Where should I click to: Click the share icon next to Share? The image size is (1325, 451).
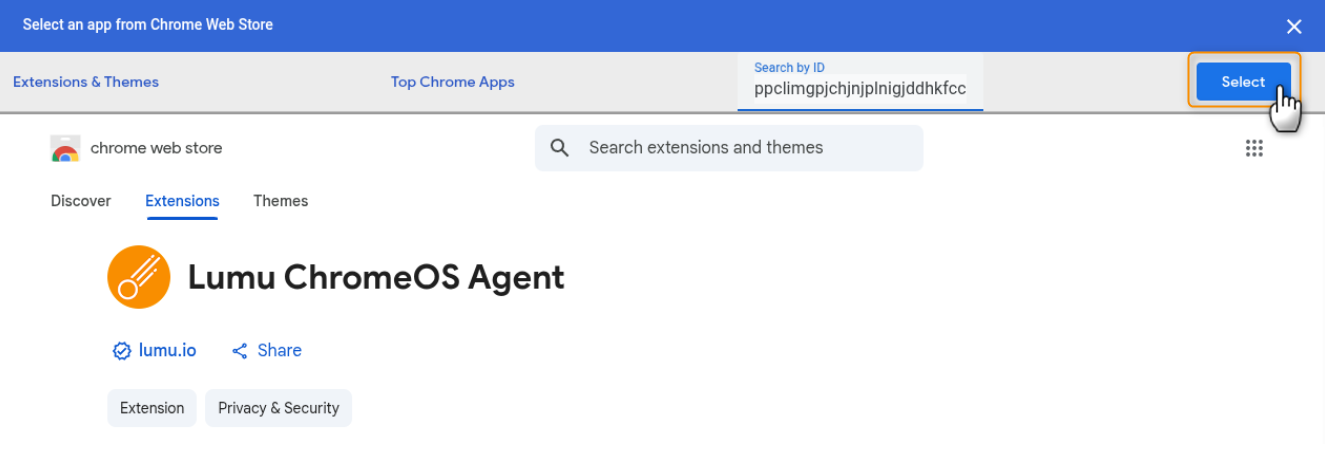click(x=240, y=351)
